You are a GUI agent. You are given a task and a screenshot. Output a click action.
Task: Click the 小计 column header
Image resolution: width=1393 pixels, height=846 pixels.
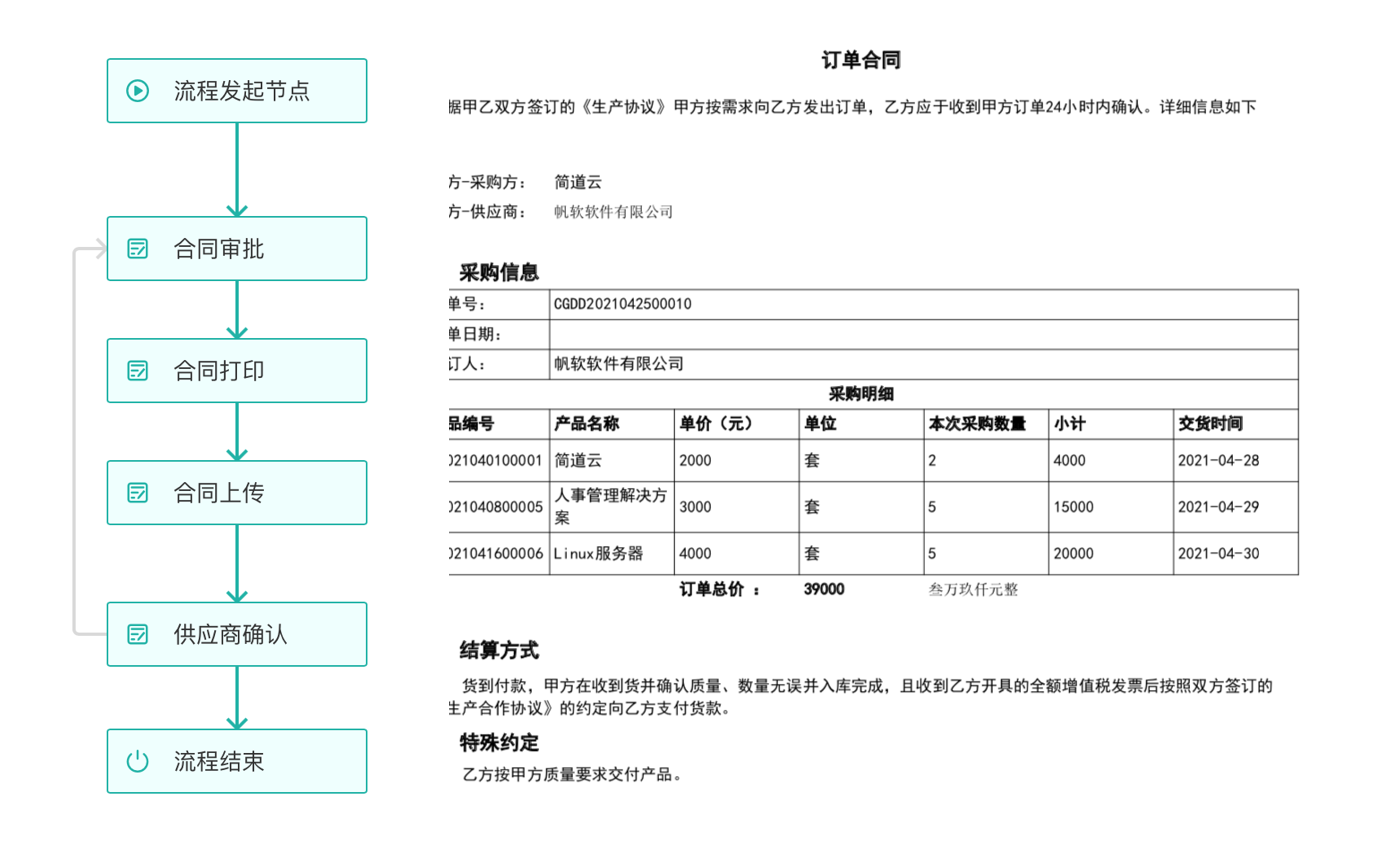[x=1069, y=424]
